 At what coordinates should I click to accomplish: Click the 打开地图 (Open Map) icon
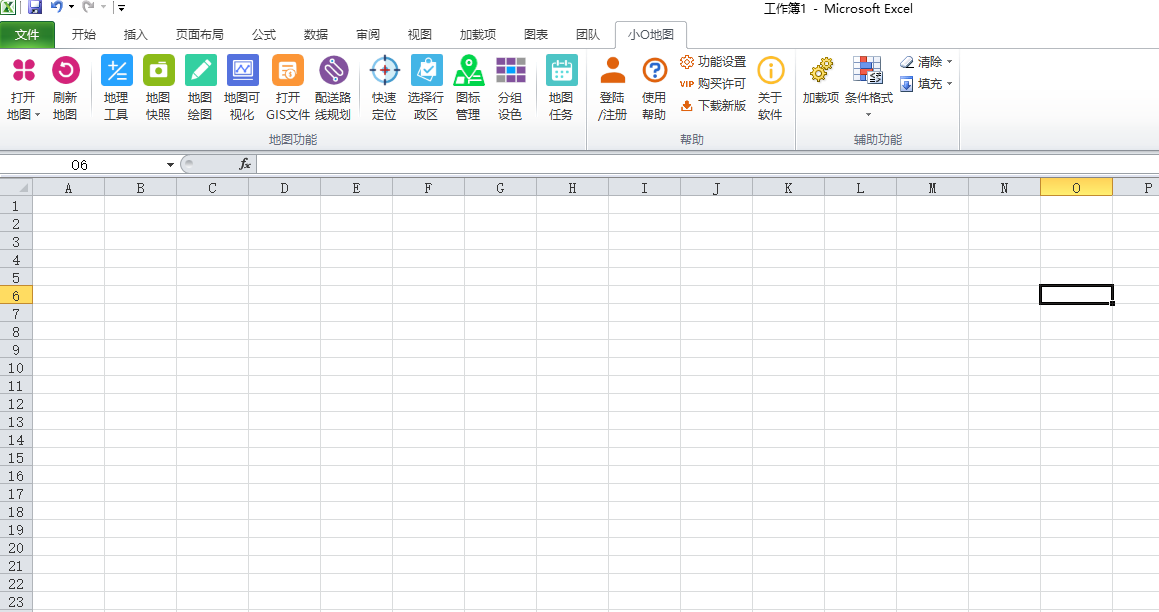tap(24, 70)
